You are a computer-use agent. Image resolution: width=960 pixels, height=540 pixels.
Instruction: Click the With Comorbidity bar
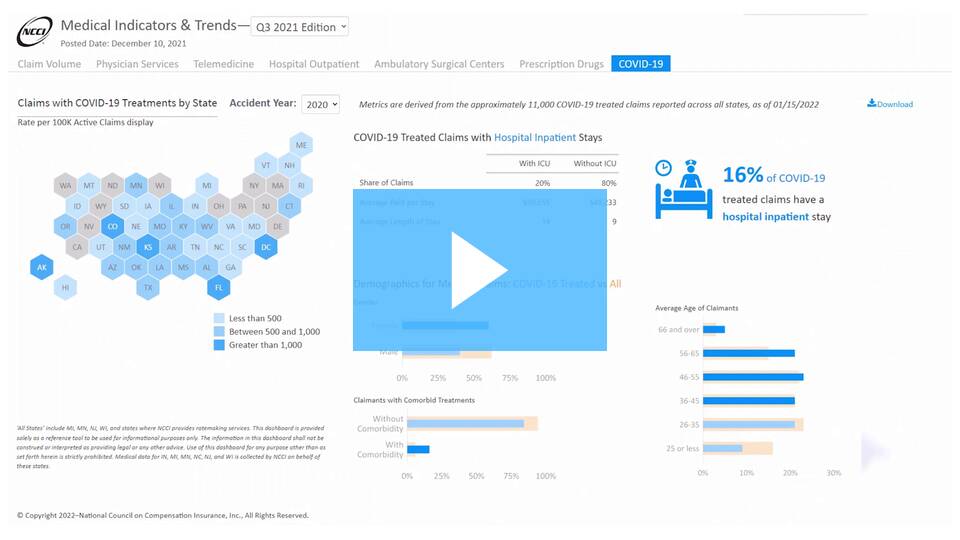point(418,449)
